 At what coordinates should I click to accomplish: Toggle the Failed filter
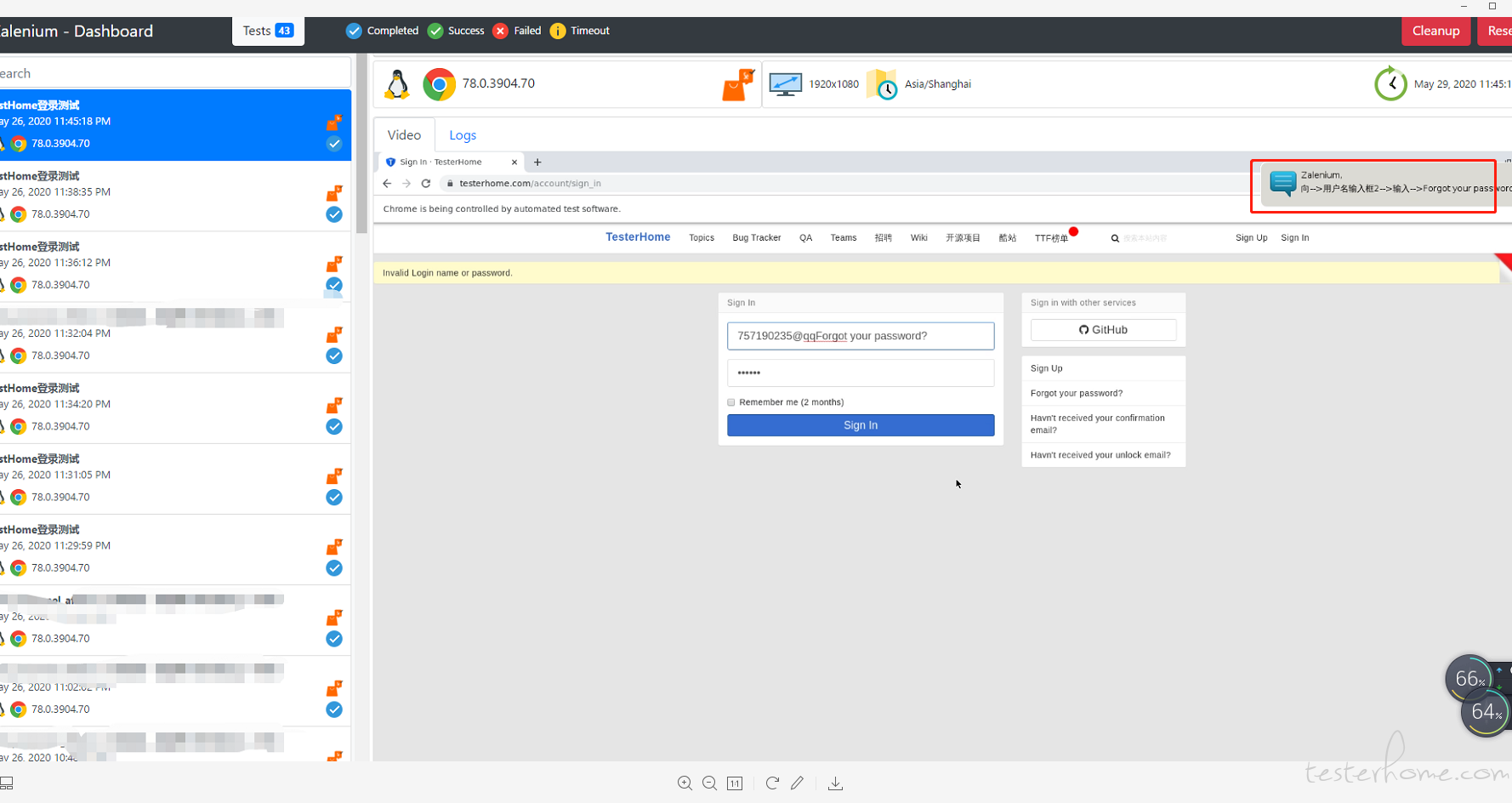pyautogui.click(x=517, y=31)
